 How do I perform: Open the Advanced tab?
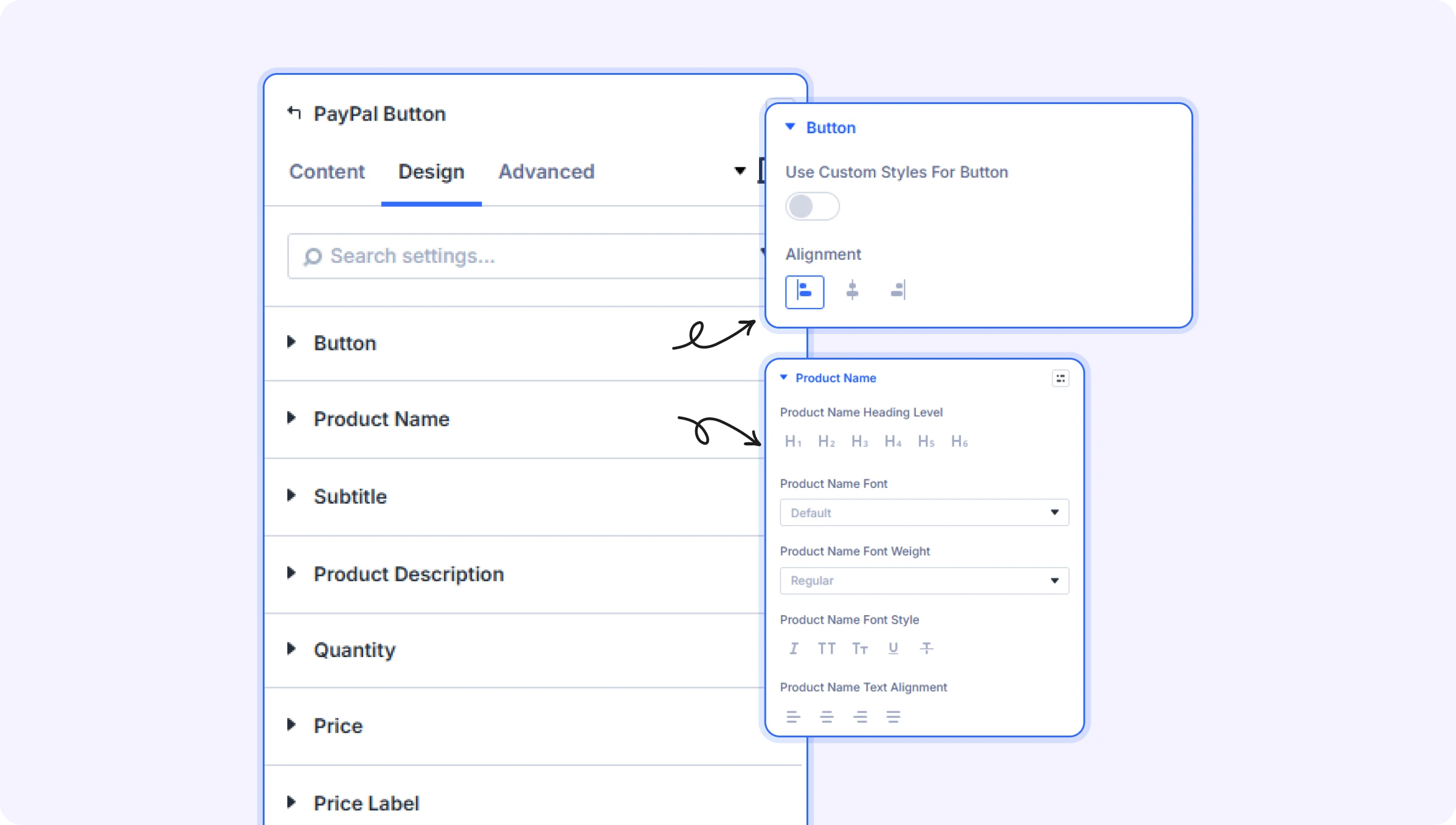[x=546, y=172]
